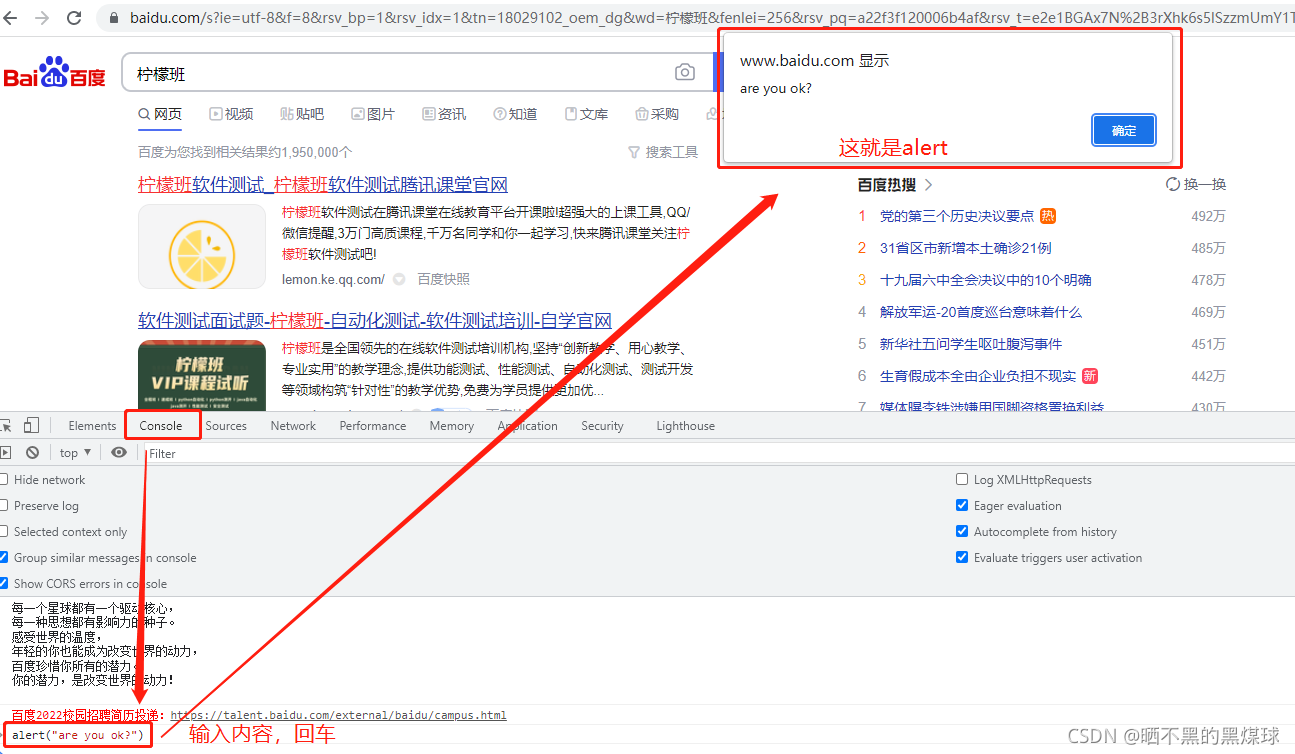Viewport: 1295px width, 754px height.
Task: Toggle live expression eye icon
Action: pyautogui.click(x=119, y=453)
